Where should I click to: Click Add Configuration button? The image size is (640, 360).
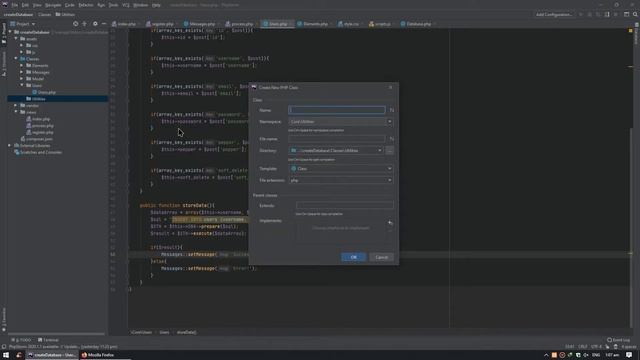tap(553, 14)
